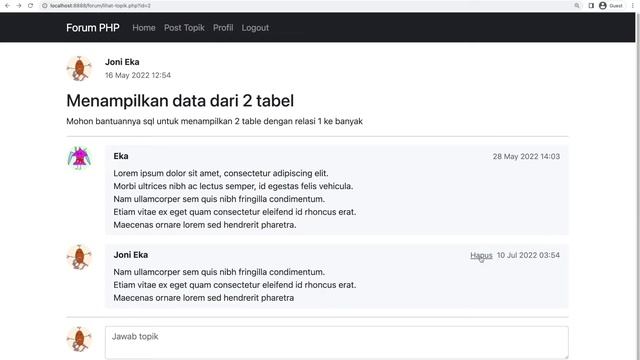Open the Guest profile icon
Screen dimensions: 640x360
click(x=603, y=6)
